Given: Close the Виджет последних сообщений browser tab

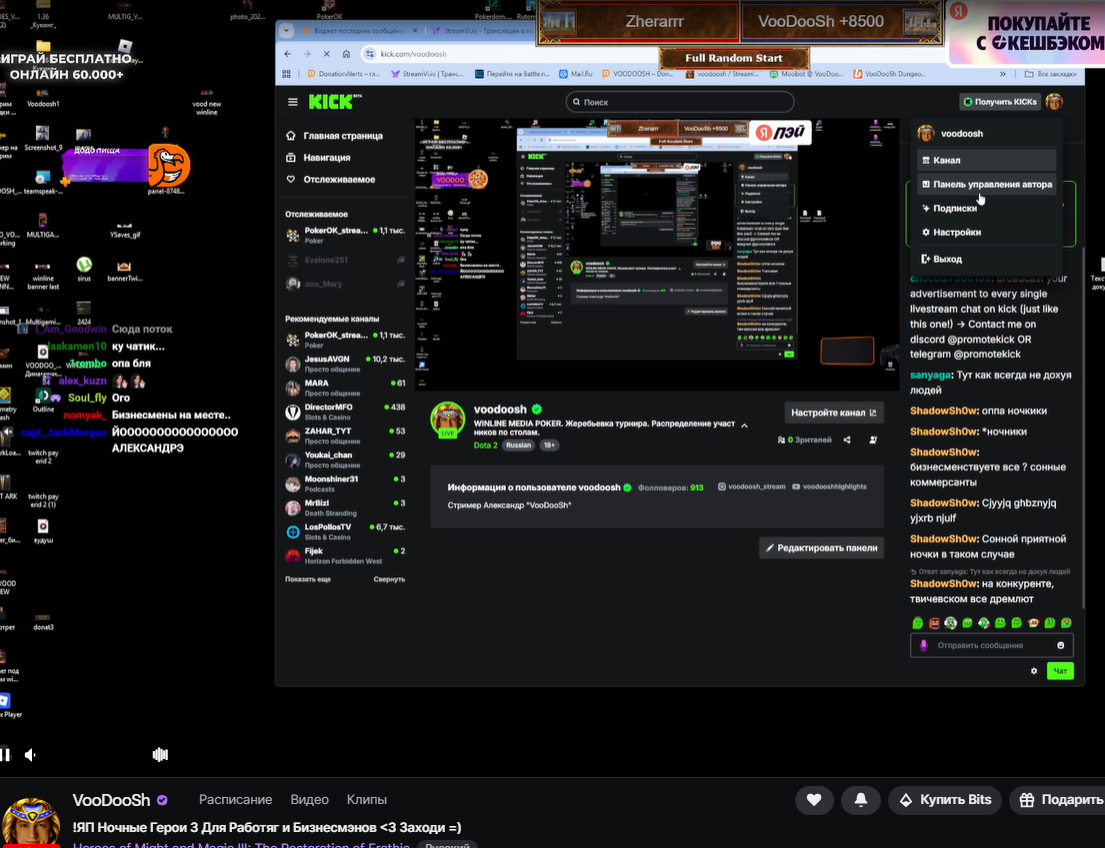Looking at the screenshot, I should coord(414,30).
